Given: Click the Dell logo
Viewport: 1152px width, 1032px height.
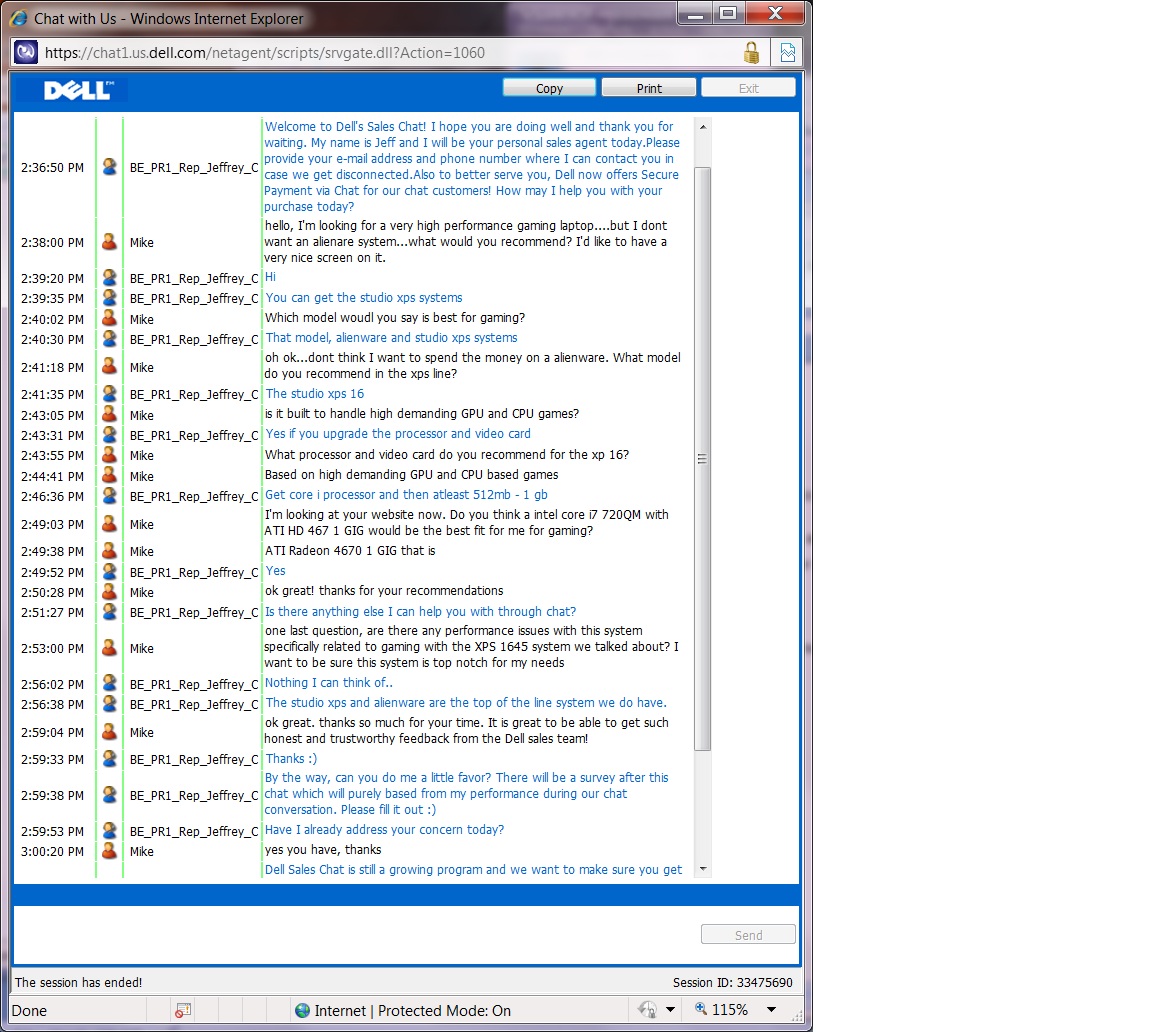Looking at the screenshot, I should pos(78,90).
